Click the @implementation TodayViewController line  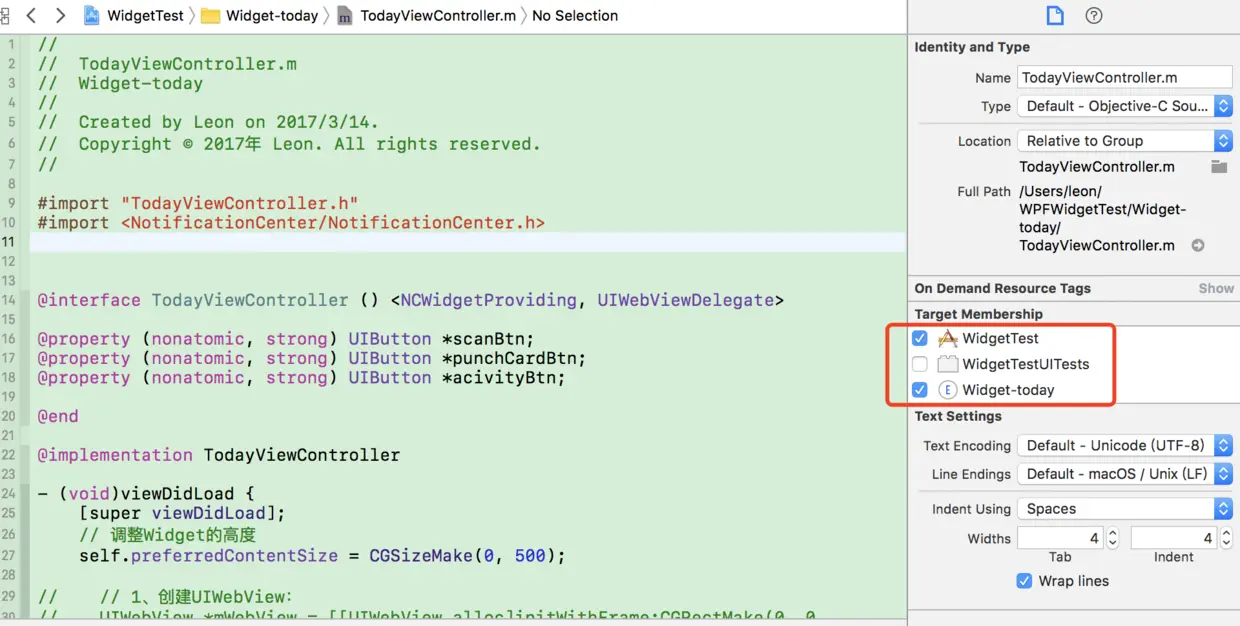point(219,455)
